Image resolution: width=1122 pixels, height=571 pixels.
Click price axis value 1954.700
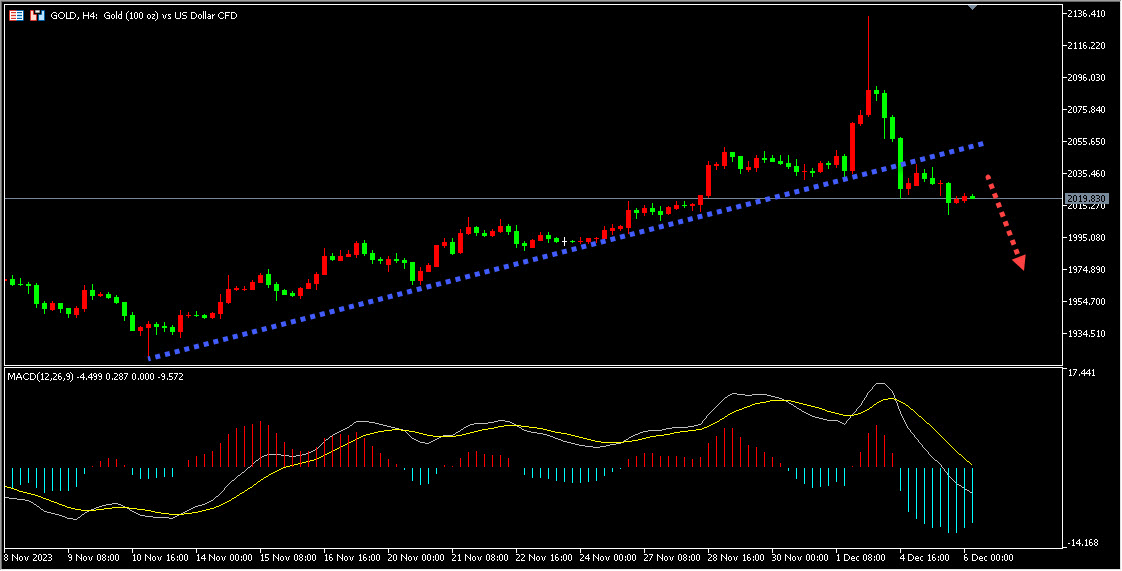coord(1086,302)
